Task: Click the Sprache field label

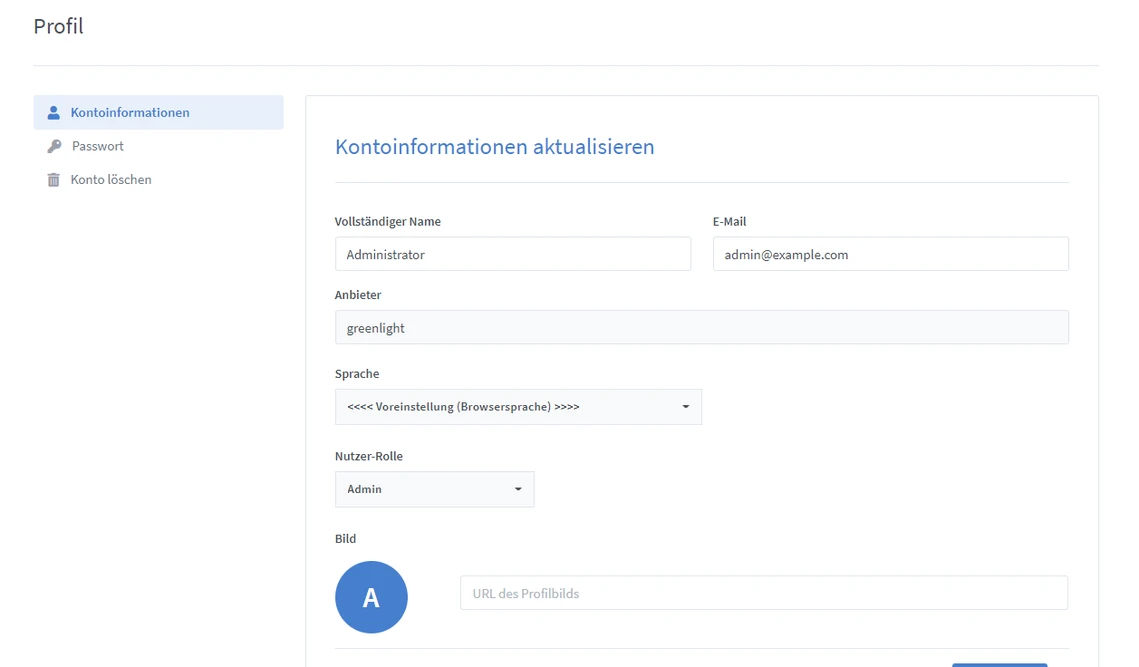Action: click(x=357, y=373)
